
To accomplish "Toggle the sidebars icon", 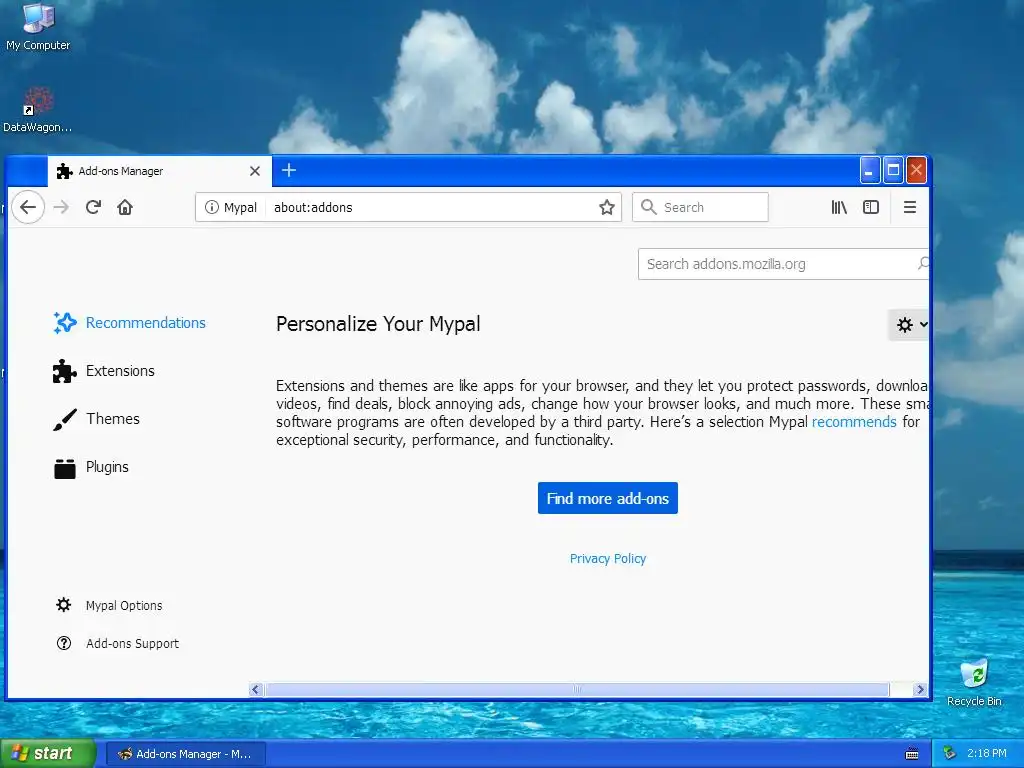I will 871,207.
